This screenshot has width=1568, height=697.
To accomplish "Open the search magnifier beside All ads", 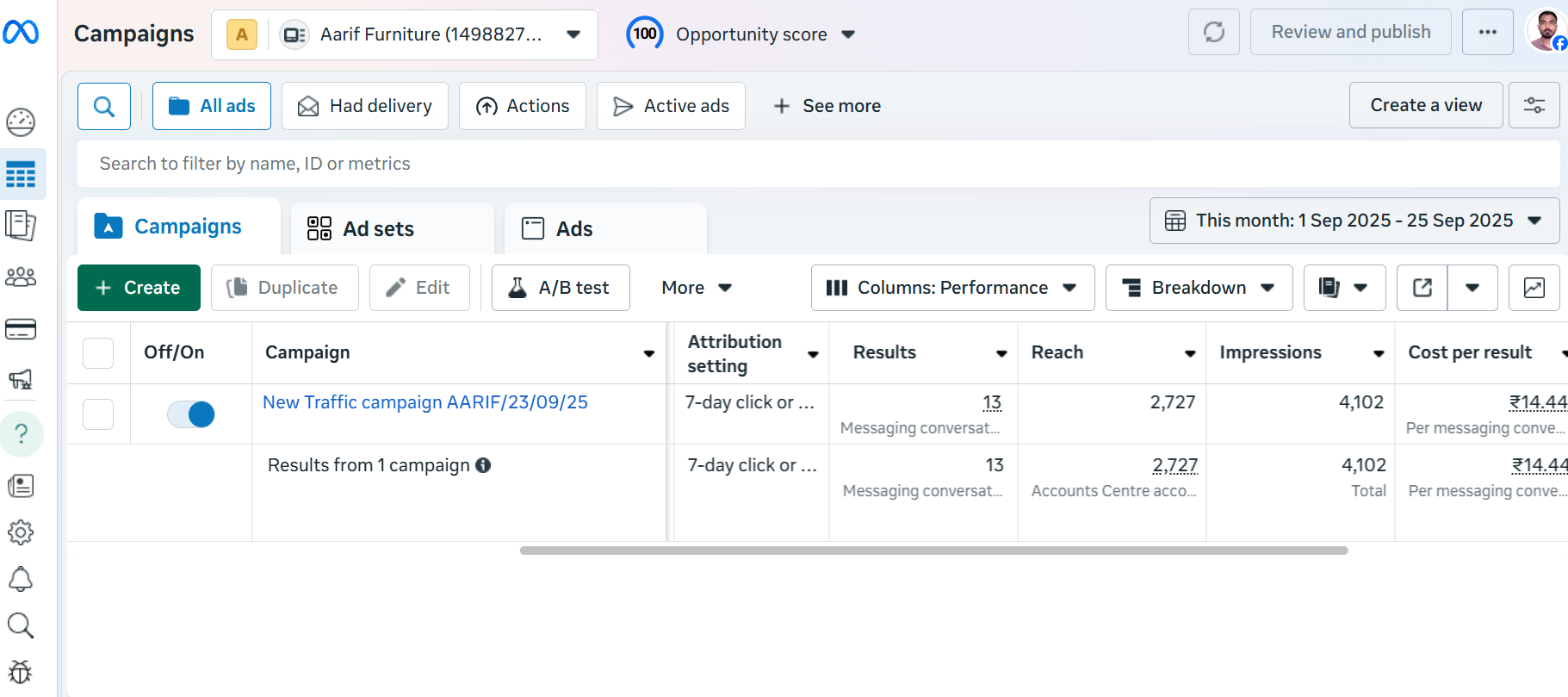I will (x=104, y=106).
